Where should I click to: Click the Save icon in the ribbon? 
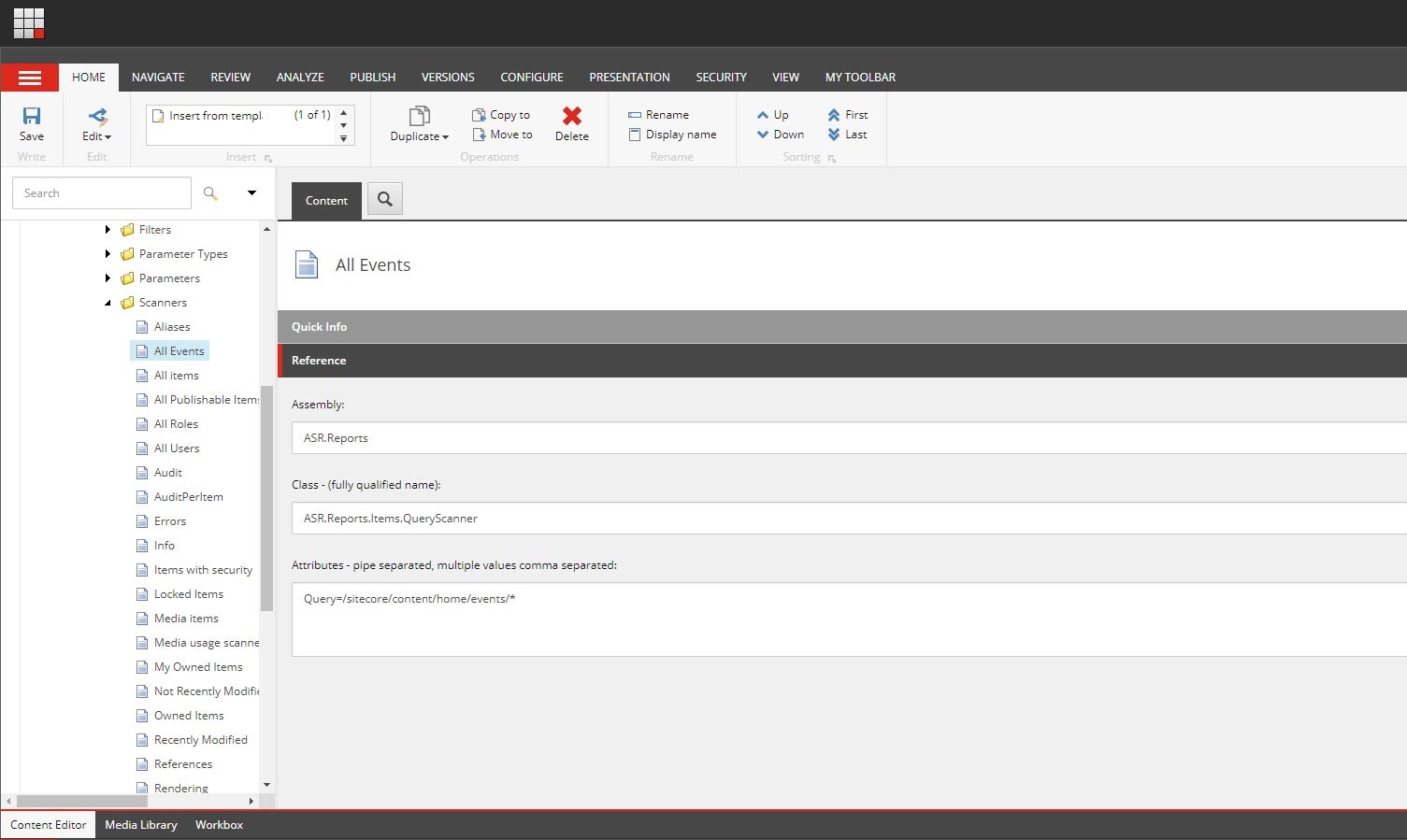tap(32, 117)
